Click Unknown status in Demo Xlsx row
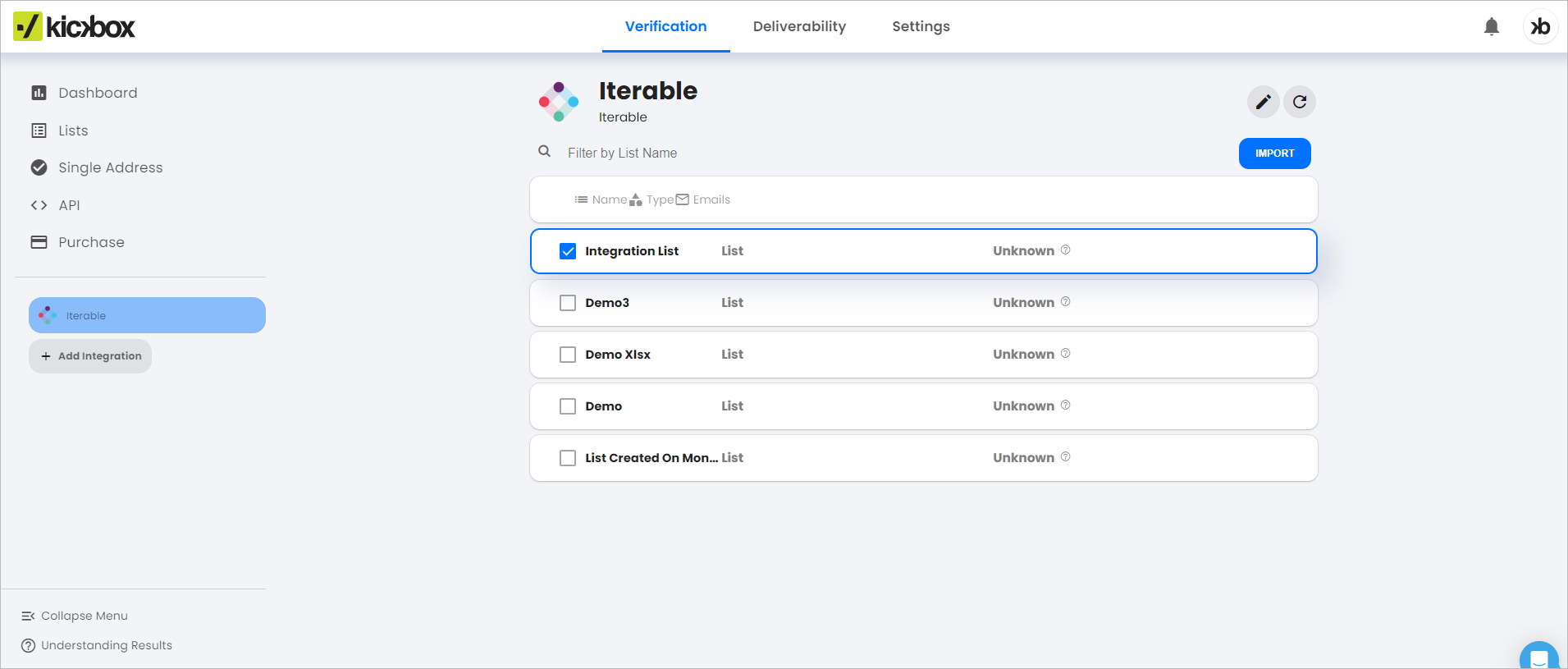Image resolution: width=1568 pixels, height=669 pixels. (1023, 355)
